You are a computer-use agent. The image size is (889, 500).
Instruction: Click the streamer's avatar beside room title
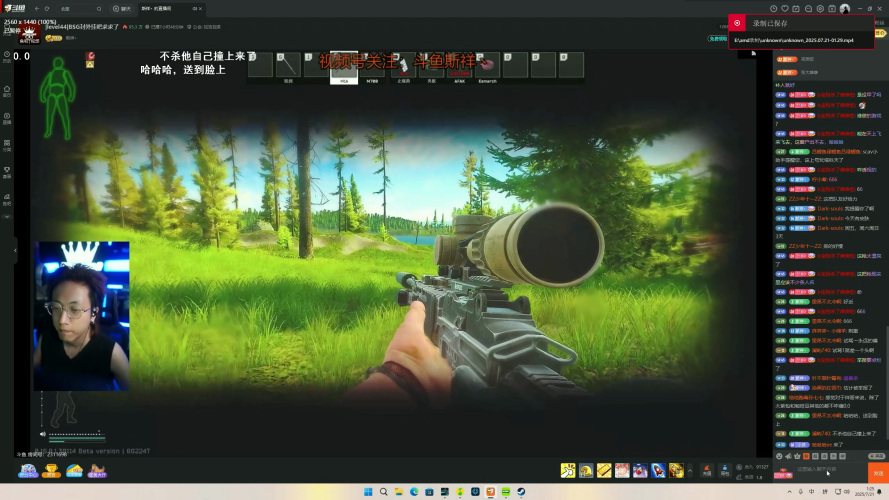[x=29, y=35]
